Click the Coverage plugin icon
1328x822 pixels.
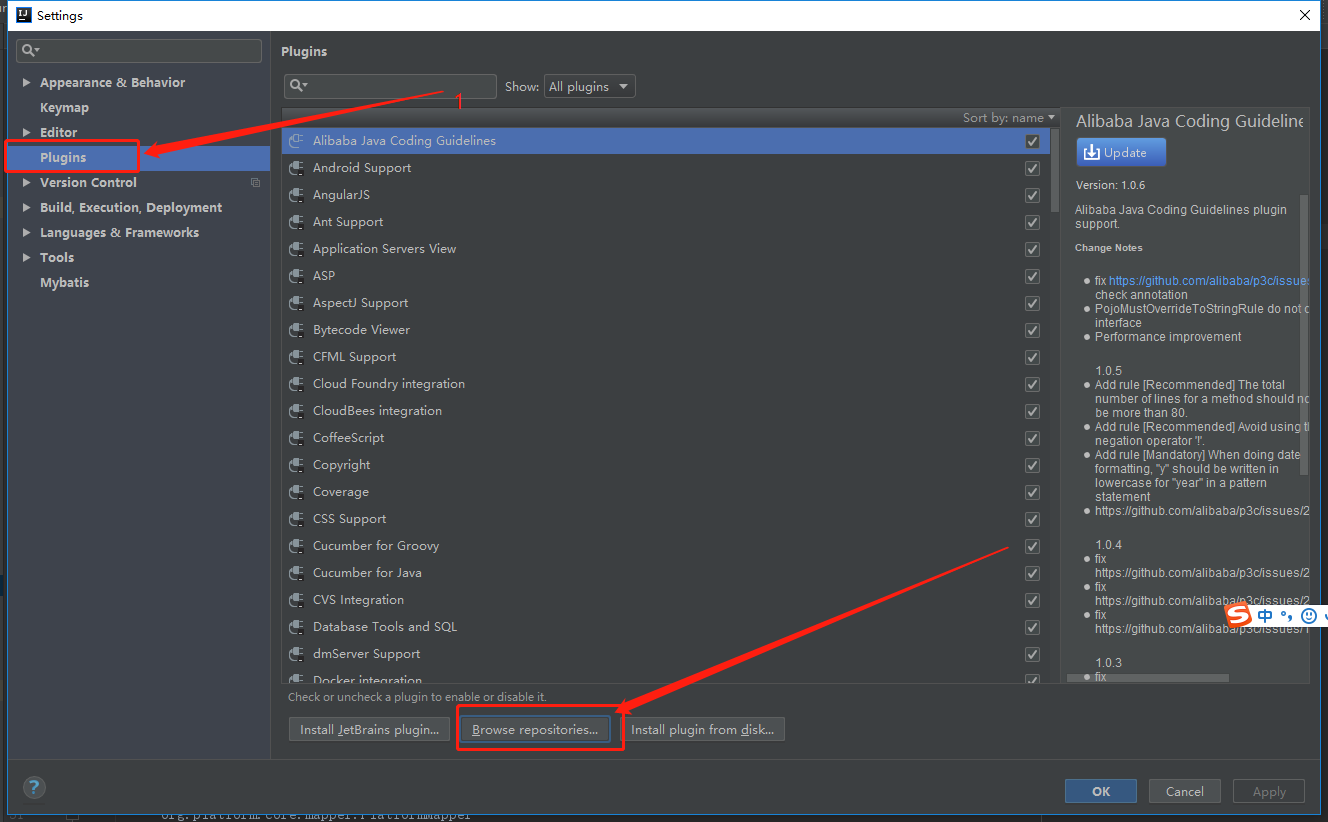click(x=296, y=492)
